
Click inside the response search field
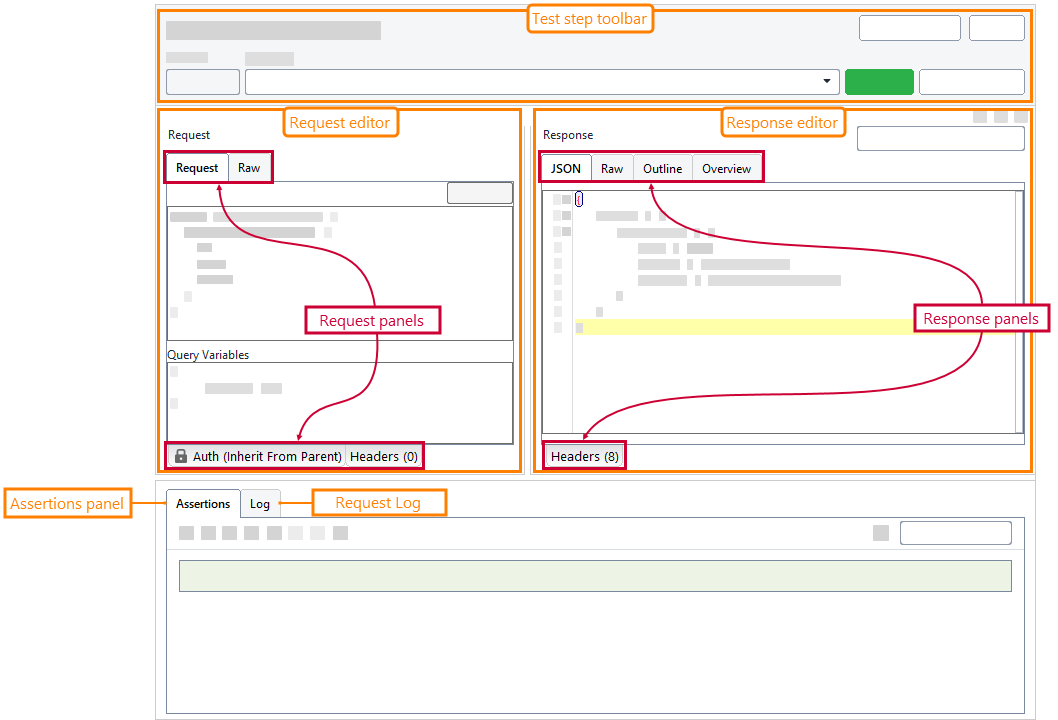[x=940, y=137]
